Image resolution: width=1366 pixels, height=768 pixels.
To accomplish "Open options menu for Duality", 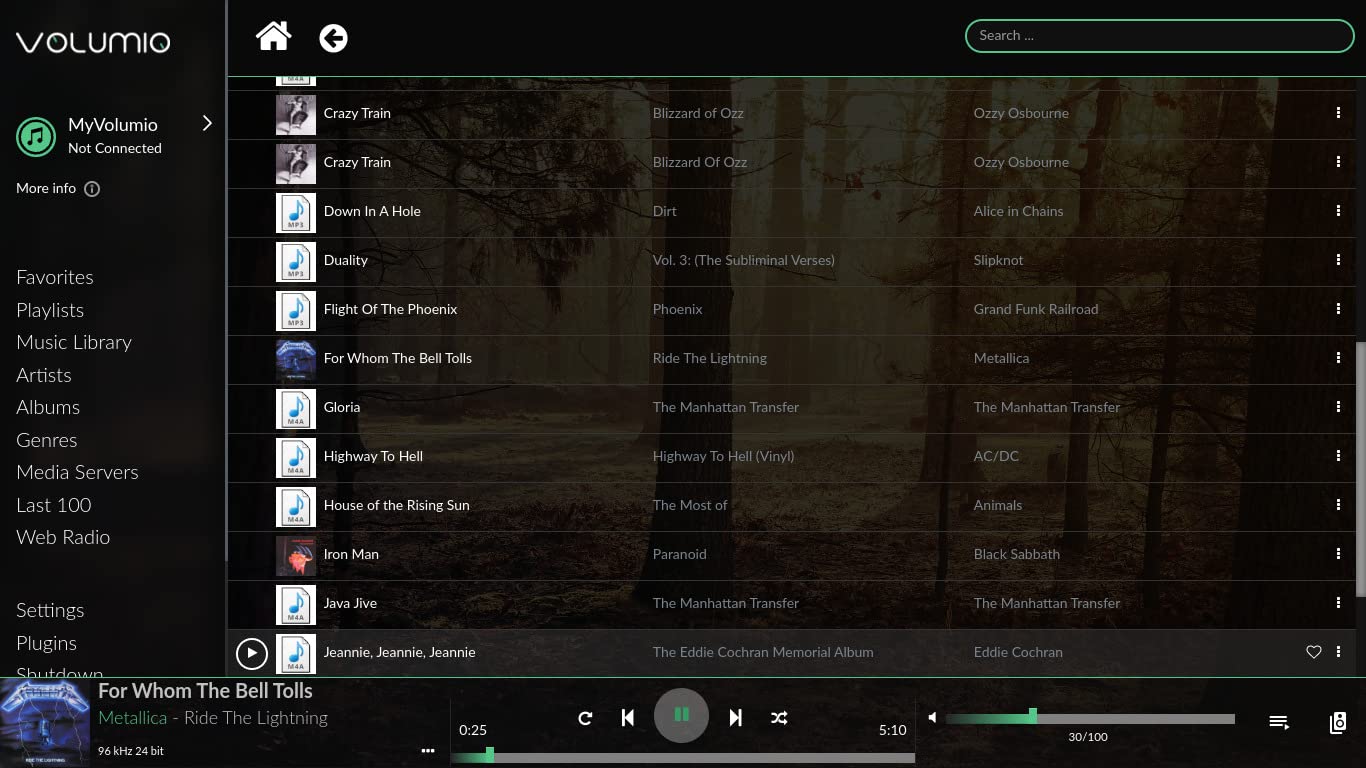I will [x=1338, y=260].
